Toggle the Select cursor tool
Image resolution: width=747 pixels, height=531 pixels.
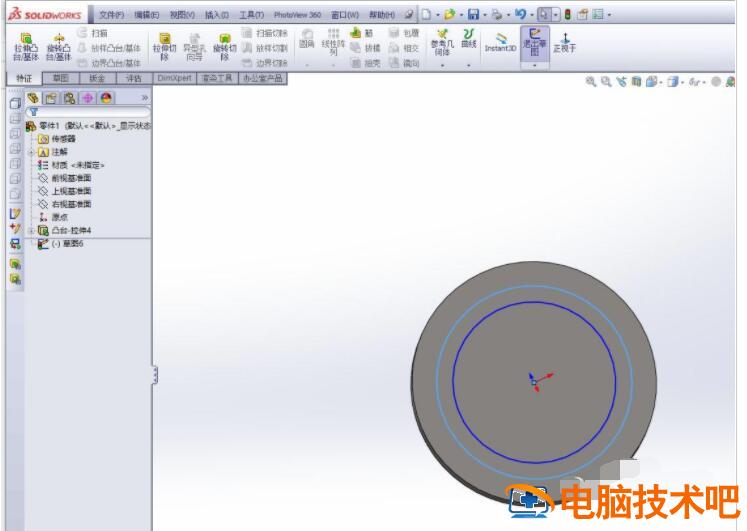[543, 14]
